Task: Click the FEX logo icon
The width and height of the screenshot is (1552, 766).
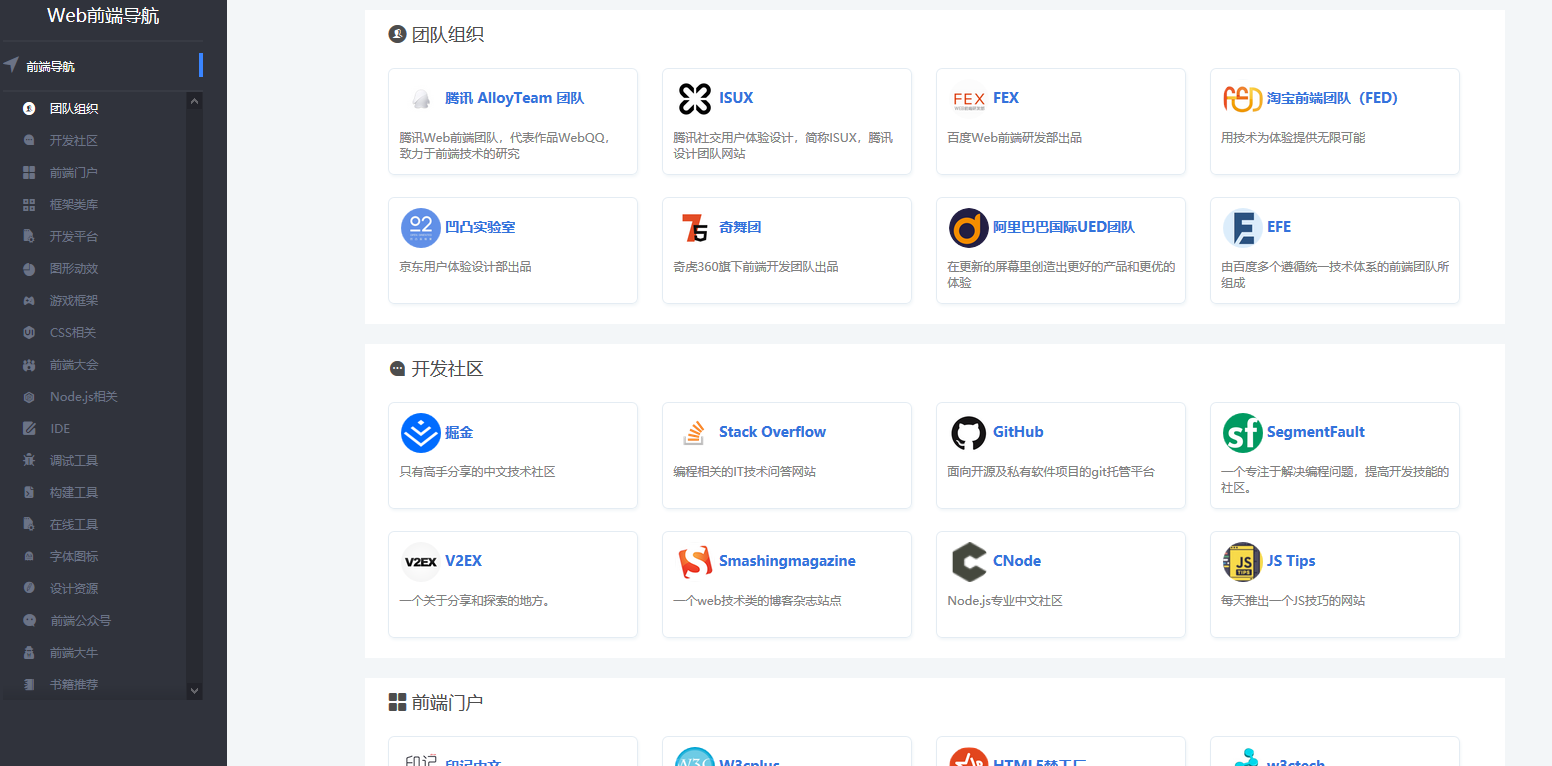Action: point(969,99)
